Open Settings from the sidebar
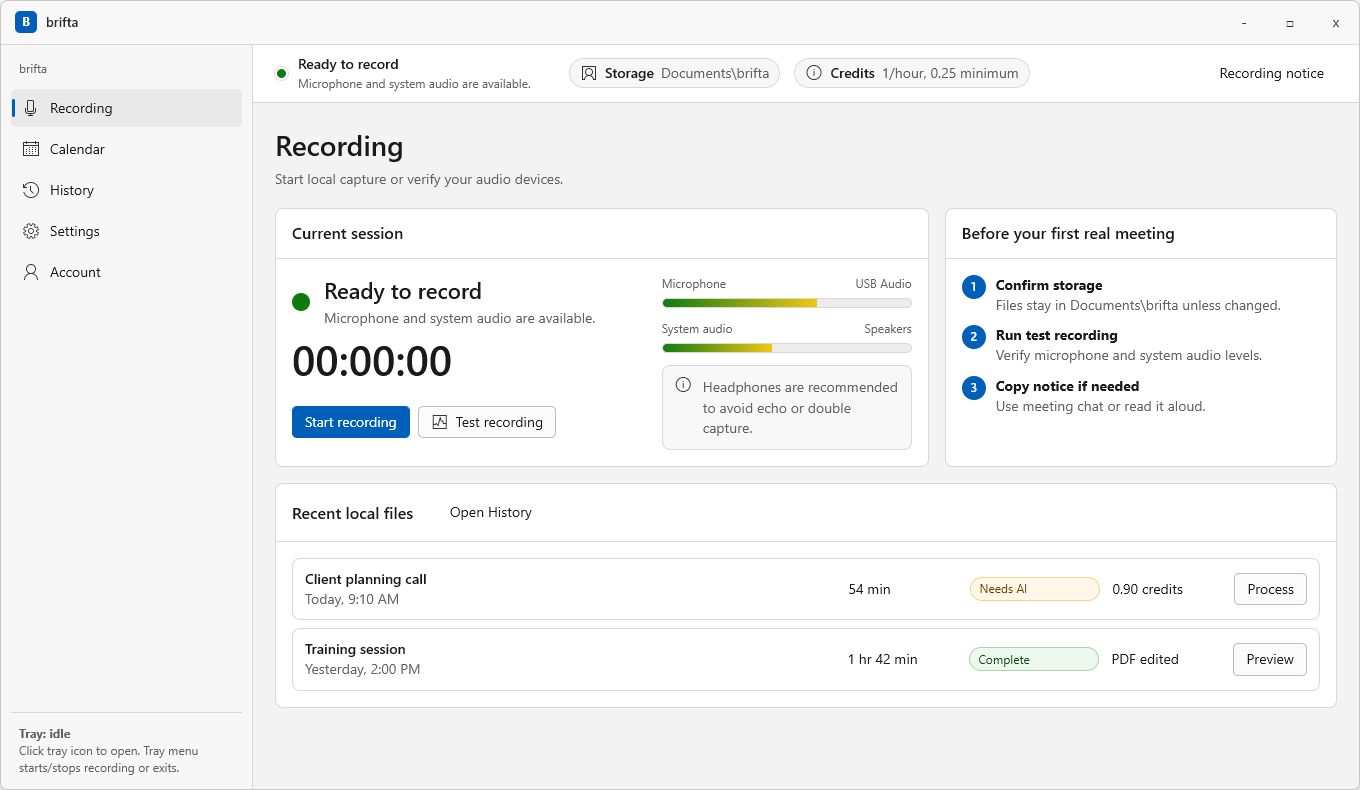 (x=127, y=231)
